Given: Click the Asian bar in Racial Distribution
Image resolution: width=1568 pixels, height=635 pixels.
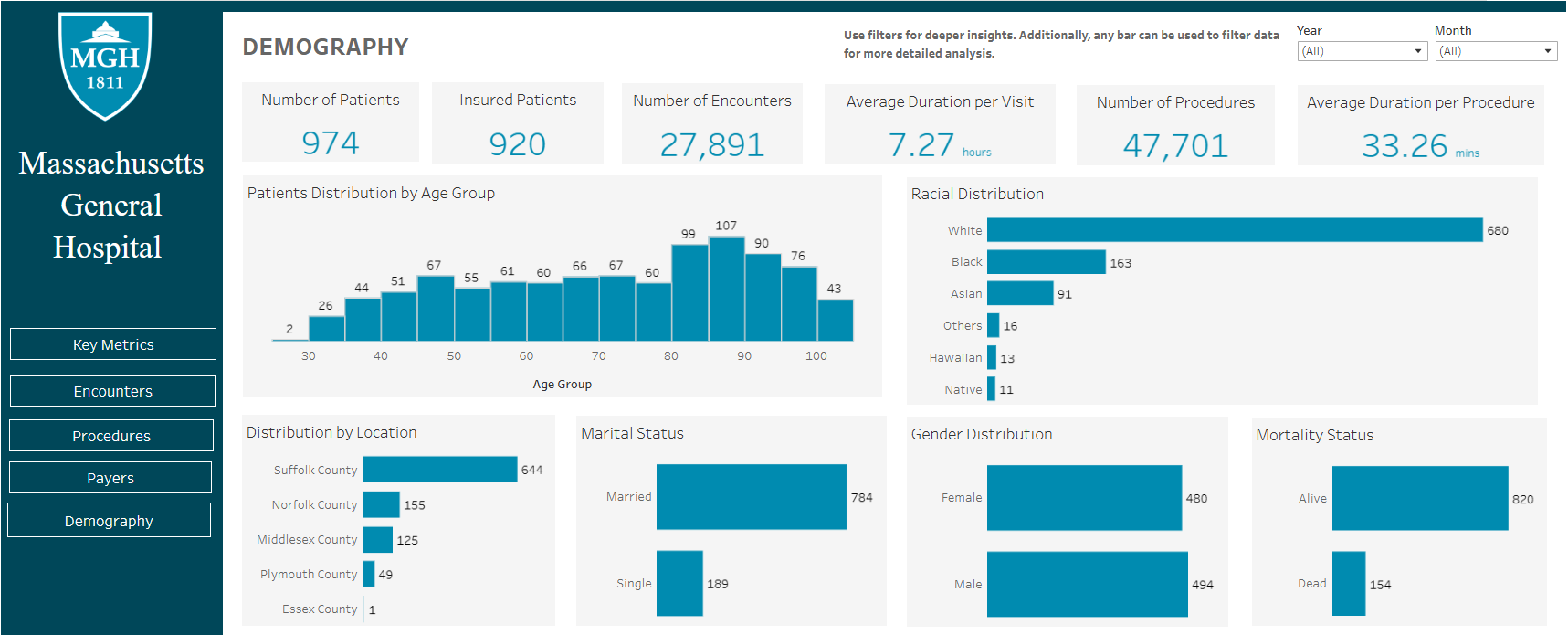Looking at the screenshot, I should [x=1020, y=293].
